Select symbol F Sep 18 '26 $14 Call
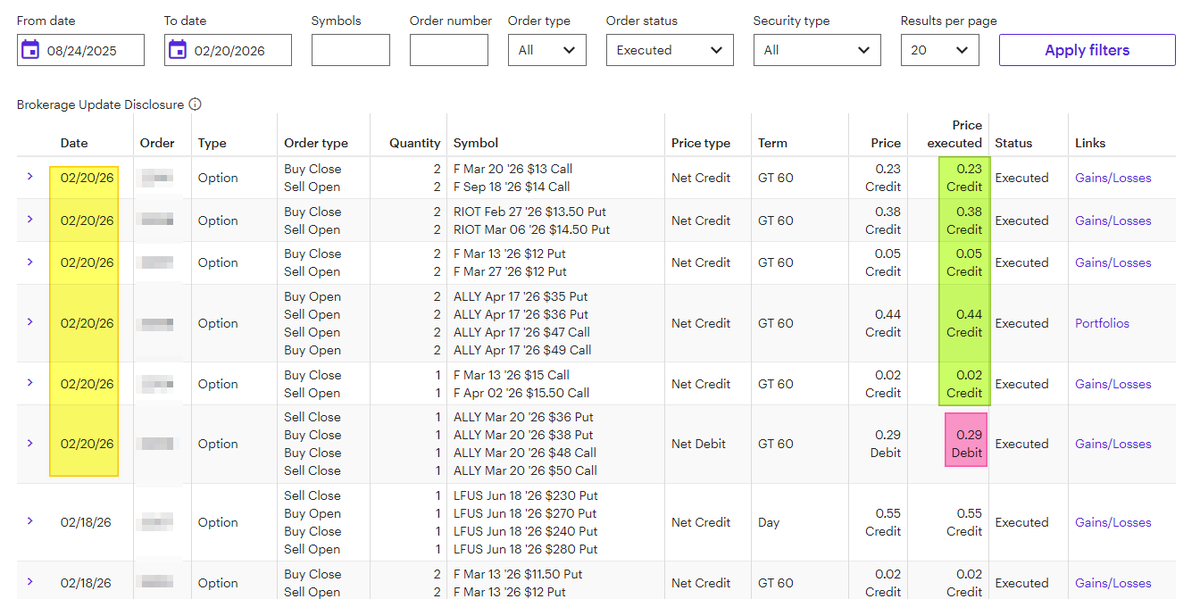The height and width of the screenshot is (599, 1200). tap(512, 187)
